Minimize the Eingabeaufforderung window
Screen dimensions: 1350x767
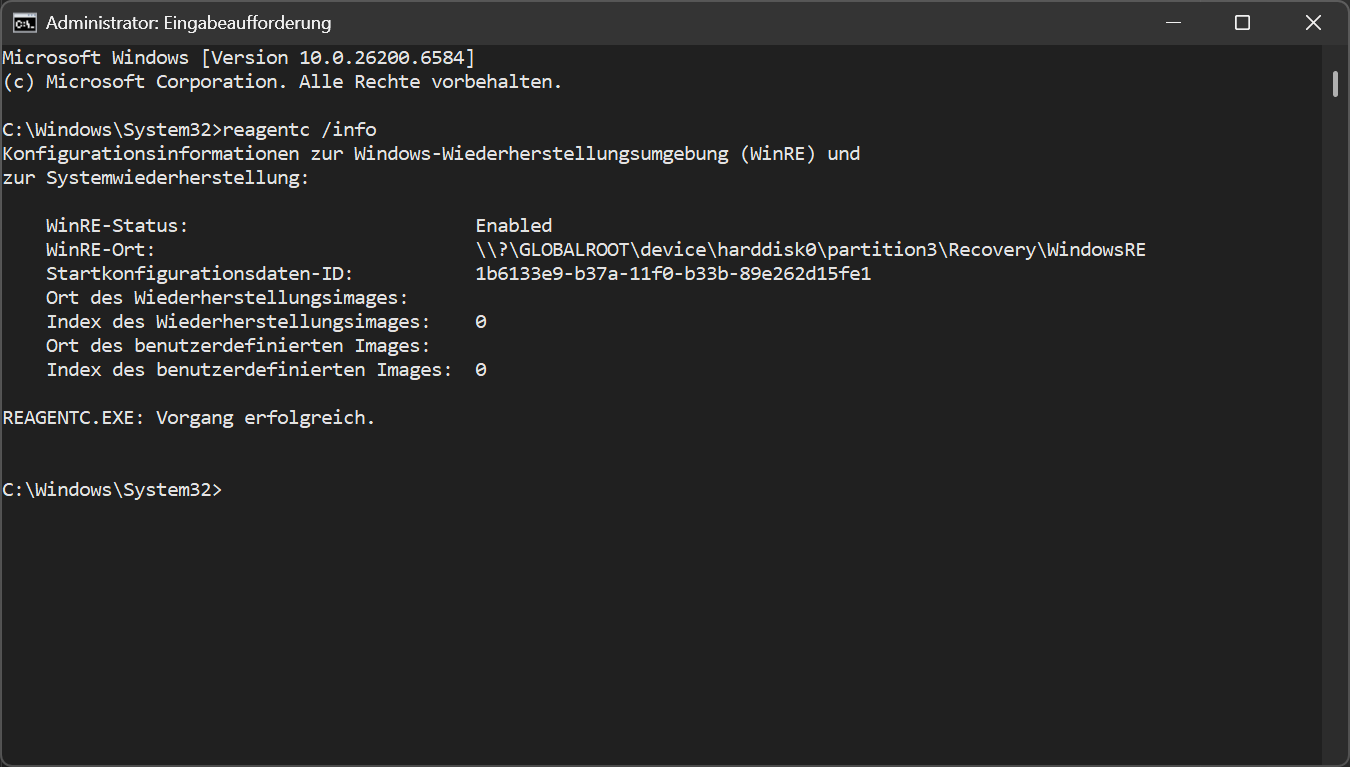click(1171, 22)
